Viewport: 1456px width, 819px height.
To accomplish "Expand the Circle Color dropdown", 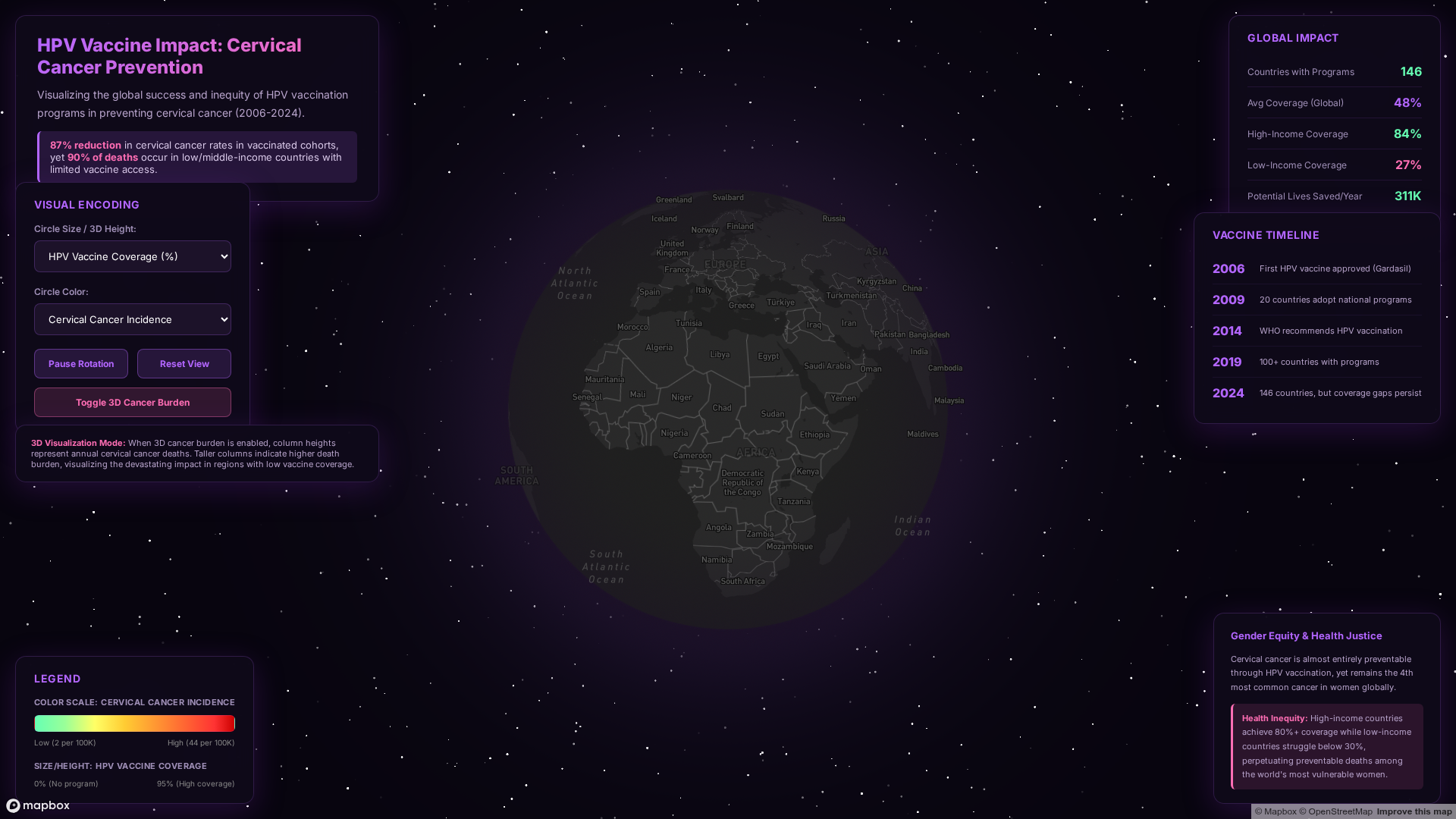I will [x=133, y=319].
